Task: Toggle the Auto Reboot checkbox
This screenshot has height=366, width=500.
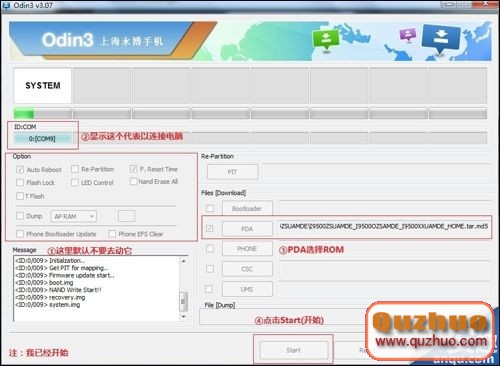Action: click(20, 170)
